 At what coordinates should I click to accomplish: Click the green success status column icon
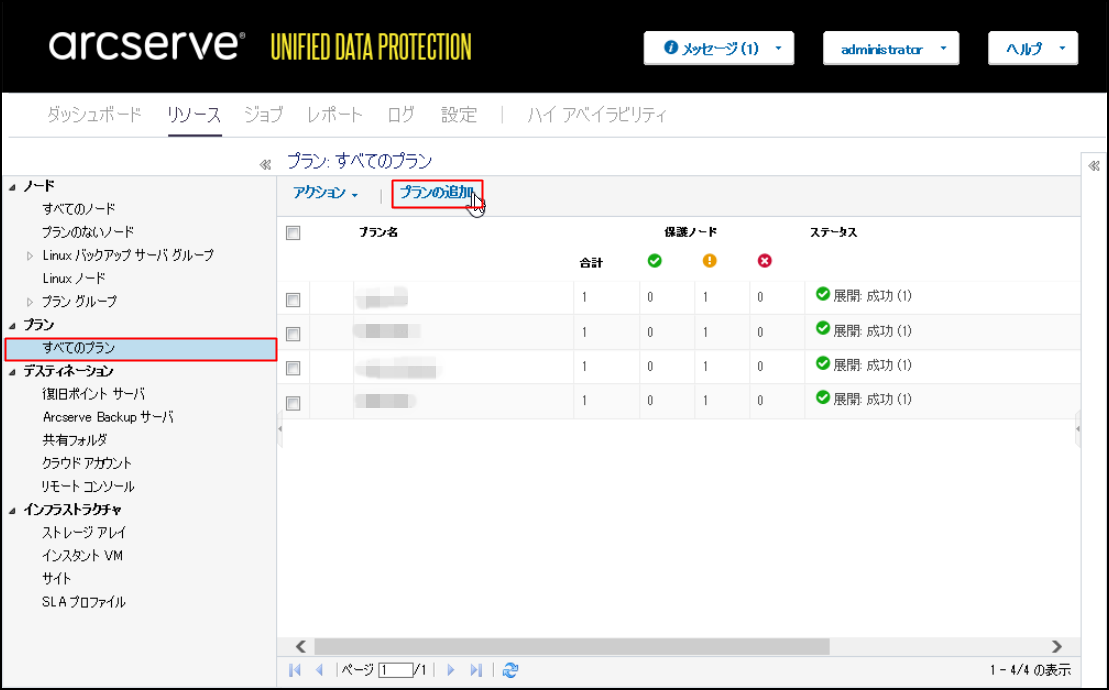[x=655, y=261]
